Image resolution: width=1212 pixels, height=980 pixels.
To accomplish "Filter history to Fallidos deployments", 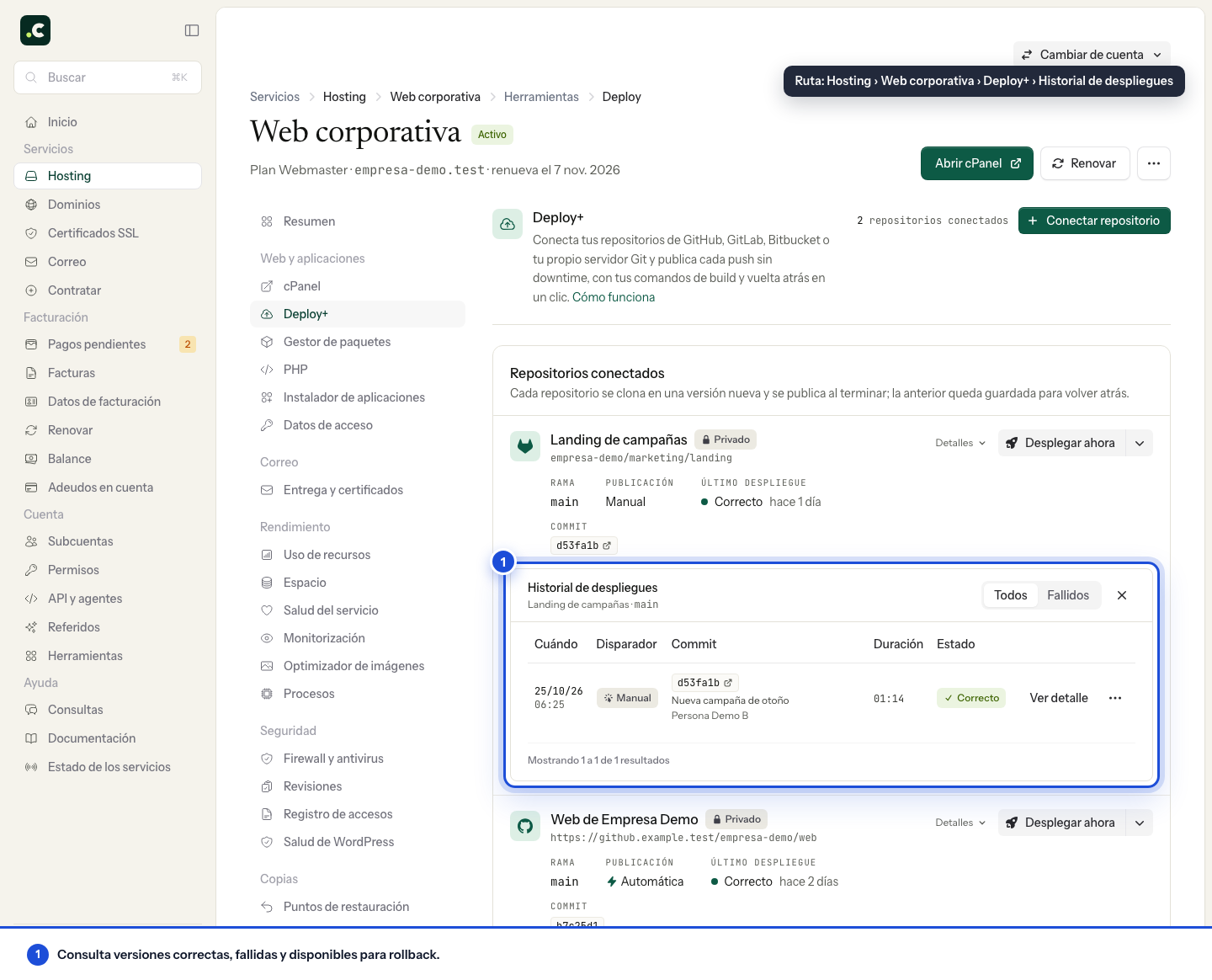I will pyautogui.click(x=1068, y=595).
